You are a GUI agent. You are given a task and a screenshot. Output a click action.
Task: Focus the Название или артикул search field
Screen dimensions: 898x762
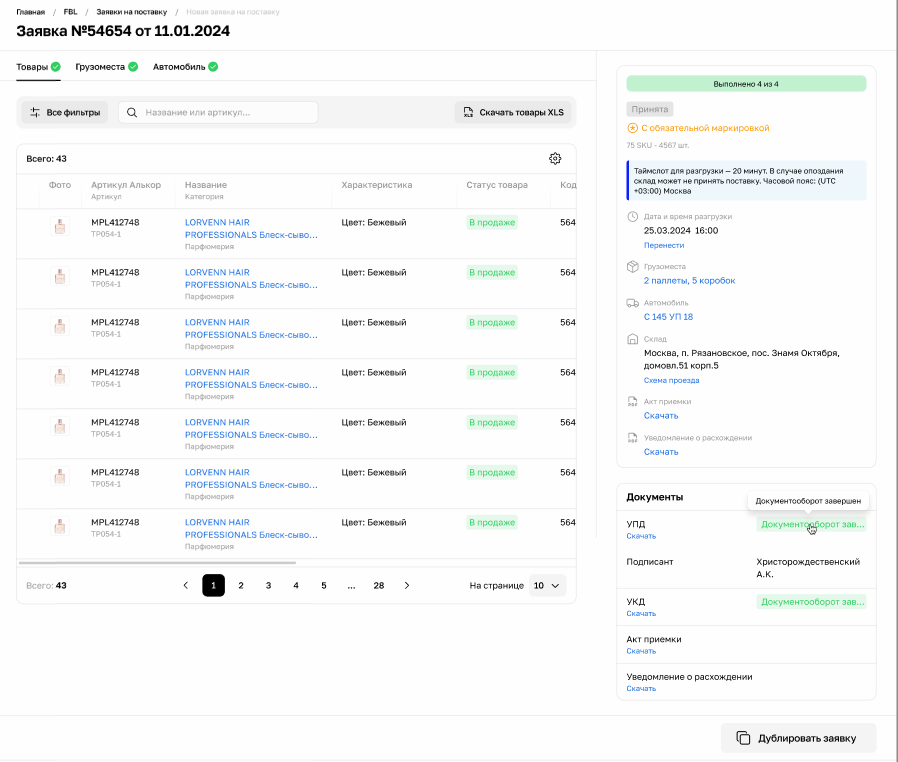pyautogui.click(x=218, y=112)
